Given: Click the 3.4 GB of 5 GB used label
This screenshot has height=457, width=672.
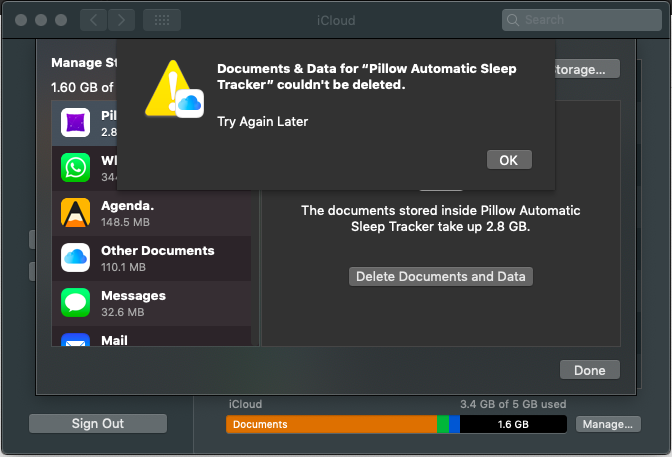Looking at the screenshot, I should 513,404.
